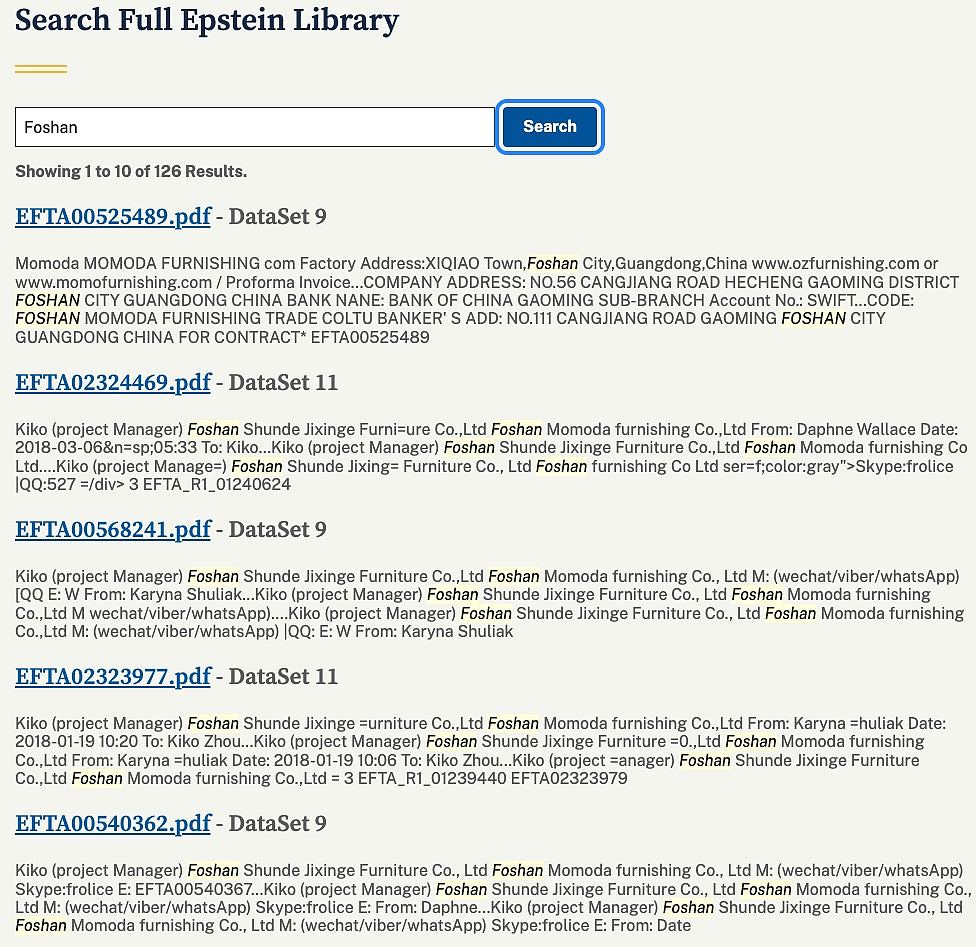Open the EFTA02324469.pdf result link
This screenshot has height=947, width=976.
pos(113,382)
